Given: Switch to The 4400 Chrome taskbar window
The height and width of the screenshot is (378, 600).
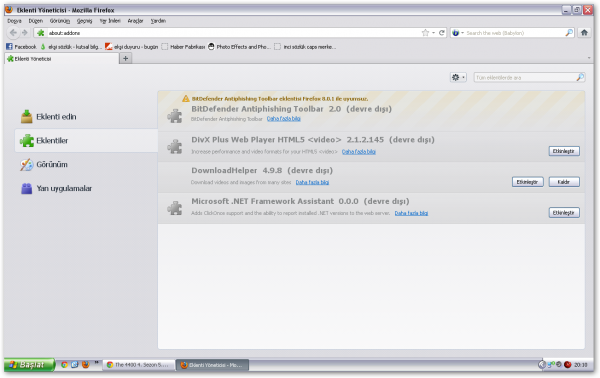Looking at the screenshot, I should 139,365.
